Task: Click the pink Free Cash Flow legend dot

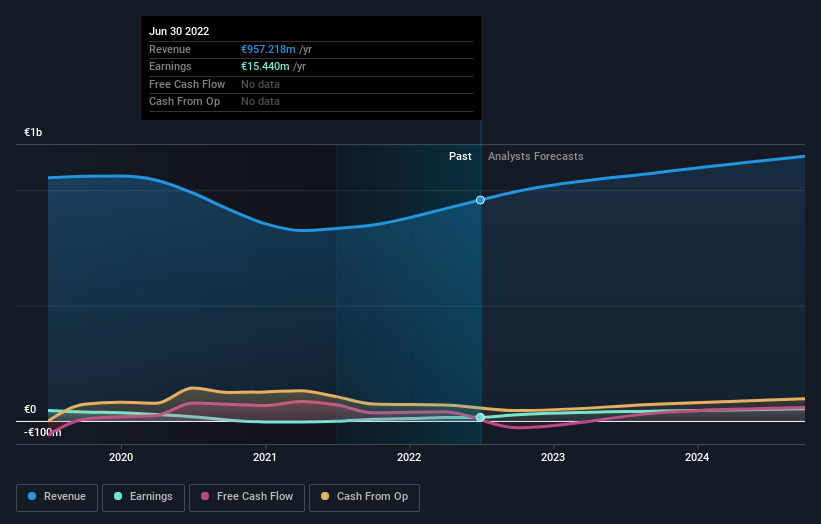Action: (x=205, y=496)
